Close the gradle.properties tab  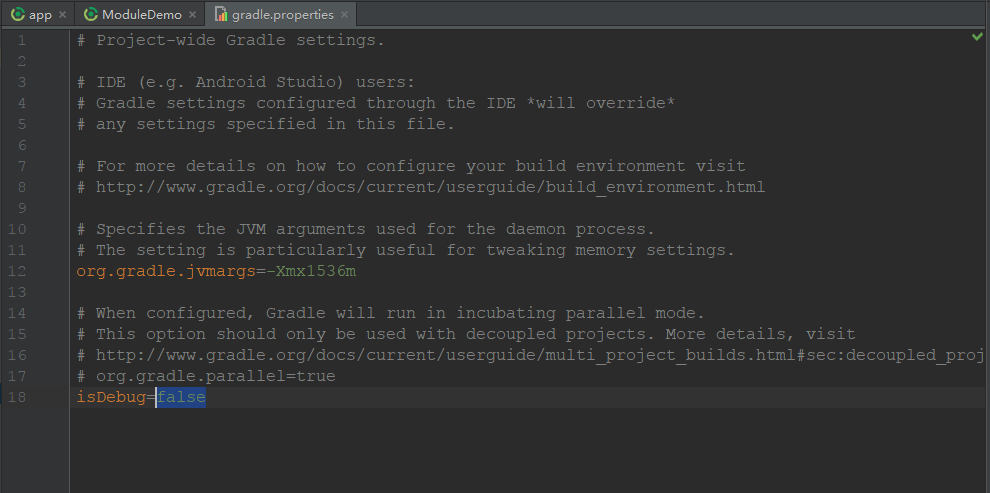tap(345, 15)
